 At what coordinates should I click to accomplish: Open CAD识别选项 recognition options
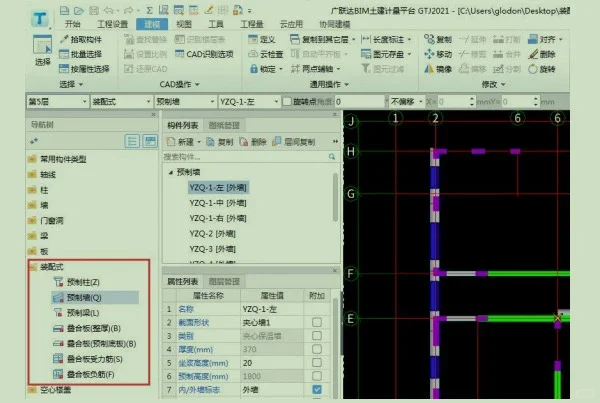(x=204, y=54)
